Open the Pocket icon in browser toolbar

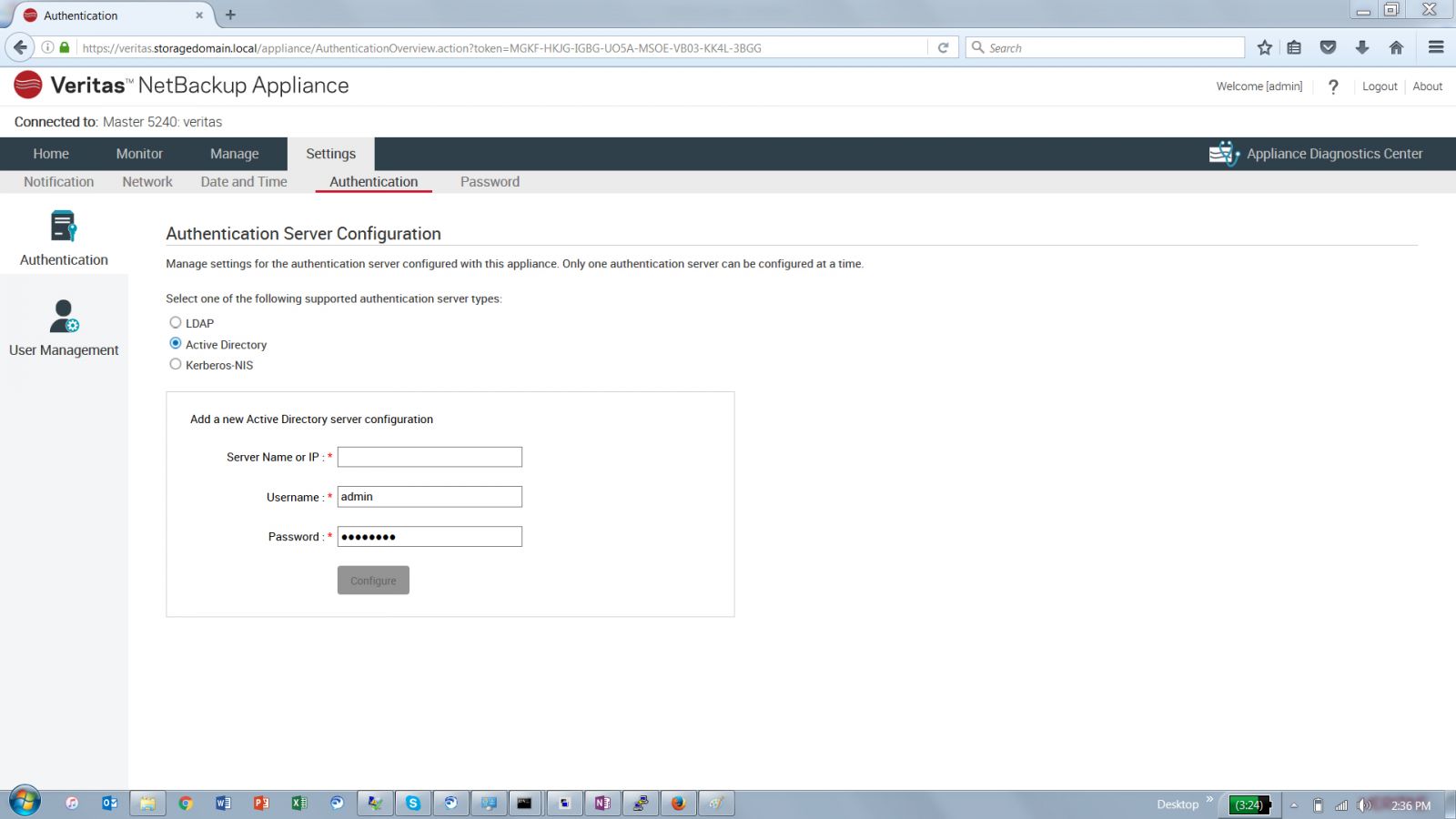(x=1328, y=47)
